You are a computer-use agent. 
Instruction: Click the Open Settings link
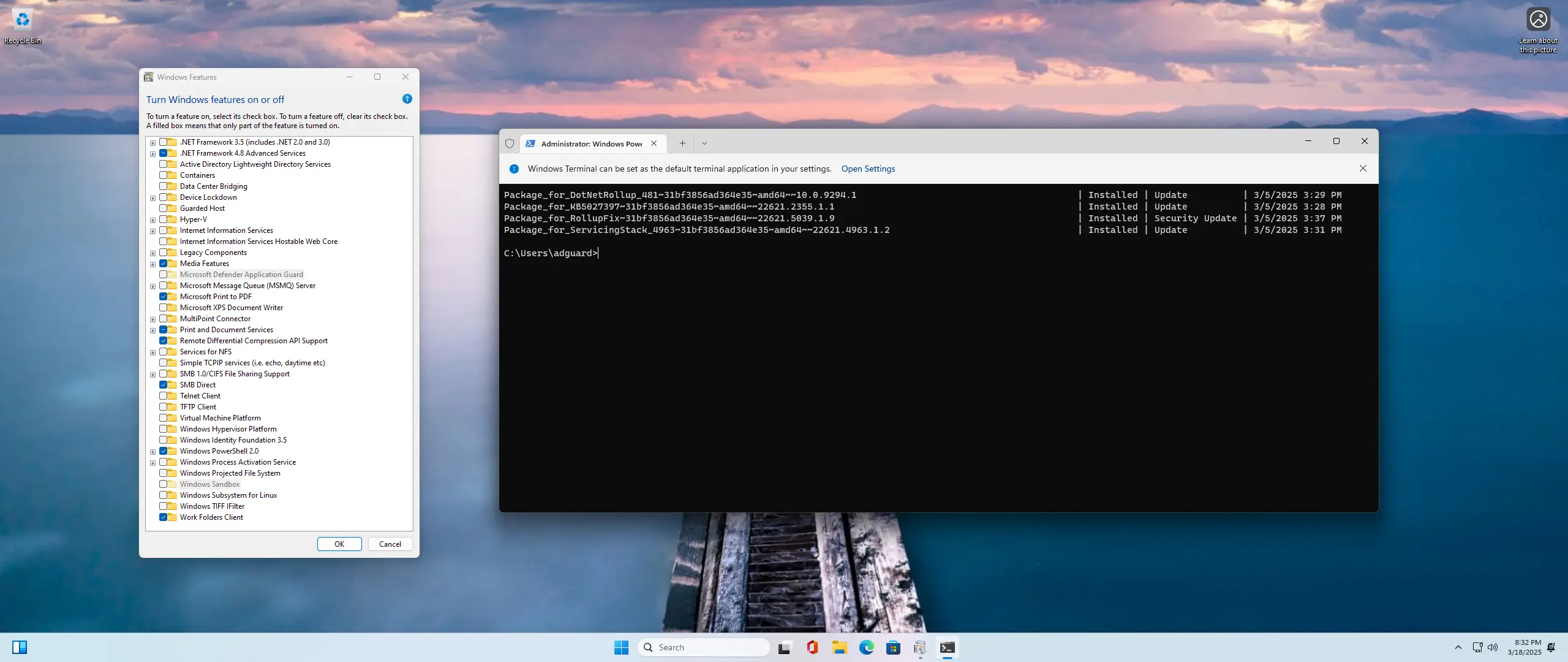coord(868,169)
